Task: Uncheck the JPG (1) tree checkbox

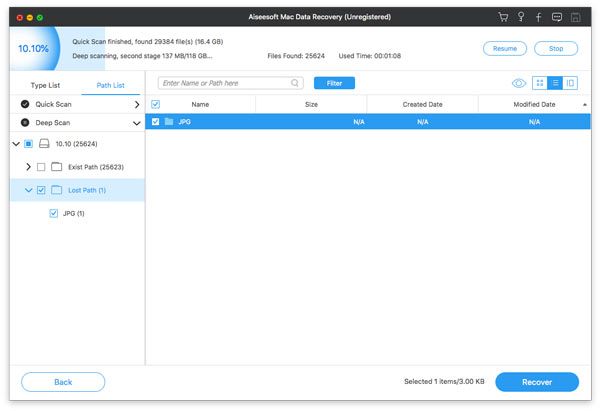Action: [x=54, y=213]
